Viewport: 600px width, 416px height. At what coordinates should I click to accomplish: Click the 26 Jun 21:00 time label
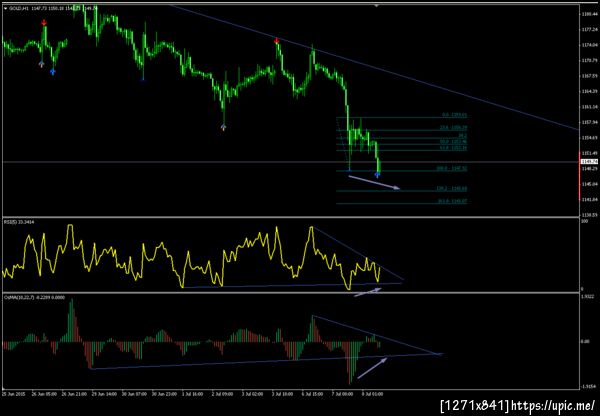click(73, 393)
